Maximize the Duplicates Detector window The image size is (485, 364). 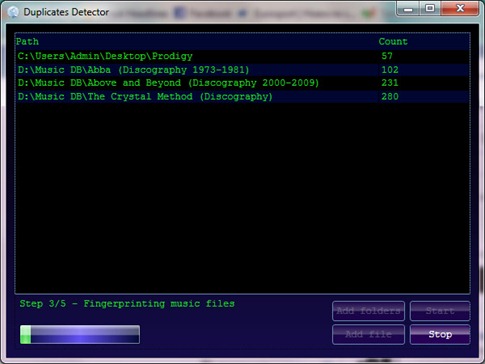pyautogui.click(x=430, y=9)
